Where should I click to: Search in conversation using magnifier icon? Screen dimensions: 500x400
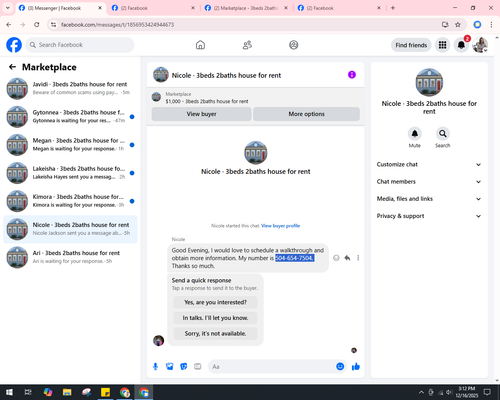(443, 134)
